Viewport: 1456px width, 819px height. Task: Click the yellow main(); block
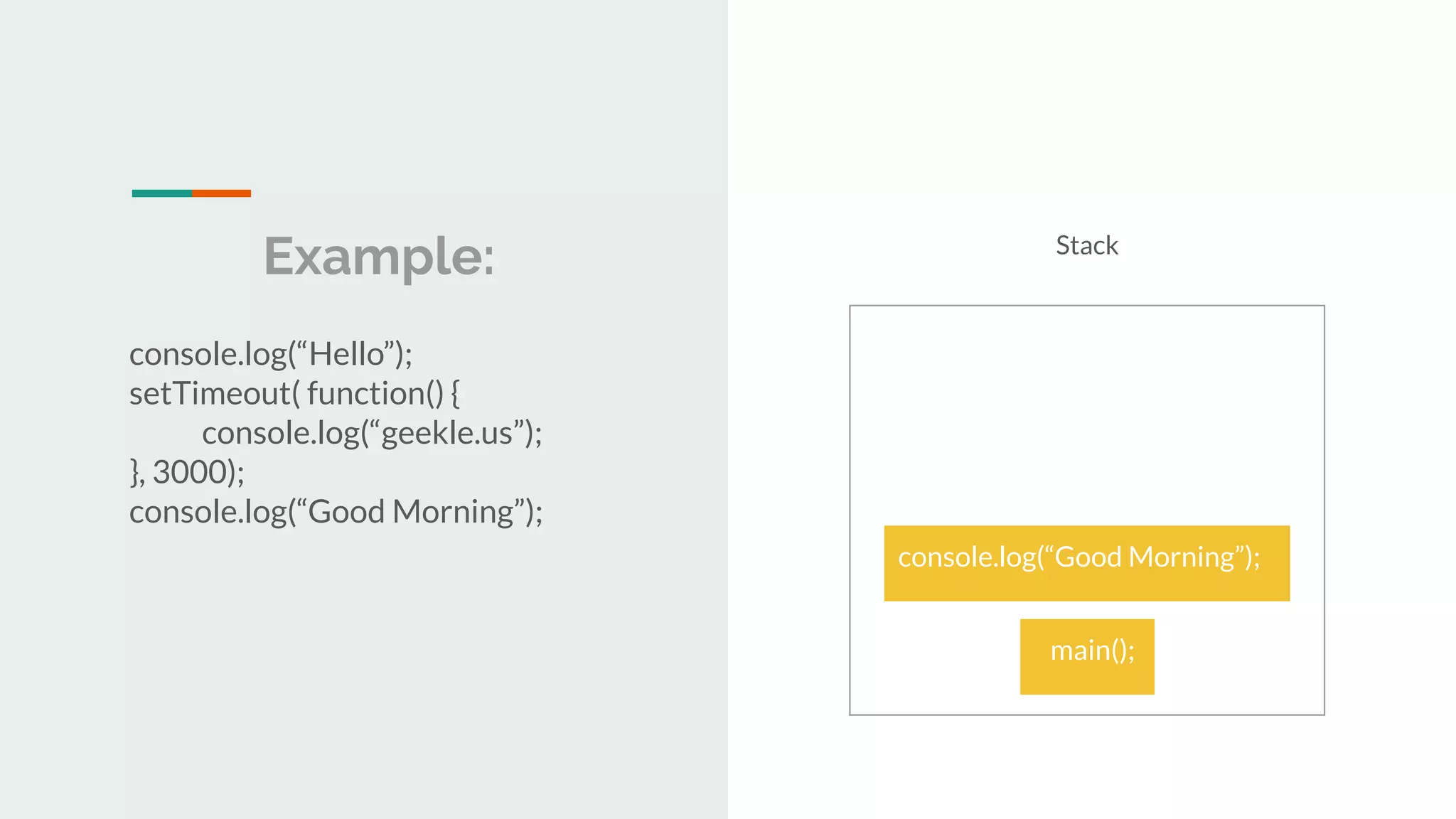(x=1086, y=656)
